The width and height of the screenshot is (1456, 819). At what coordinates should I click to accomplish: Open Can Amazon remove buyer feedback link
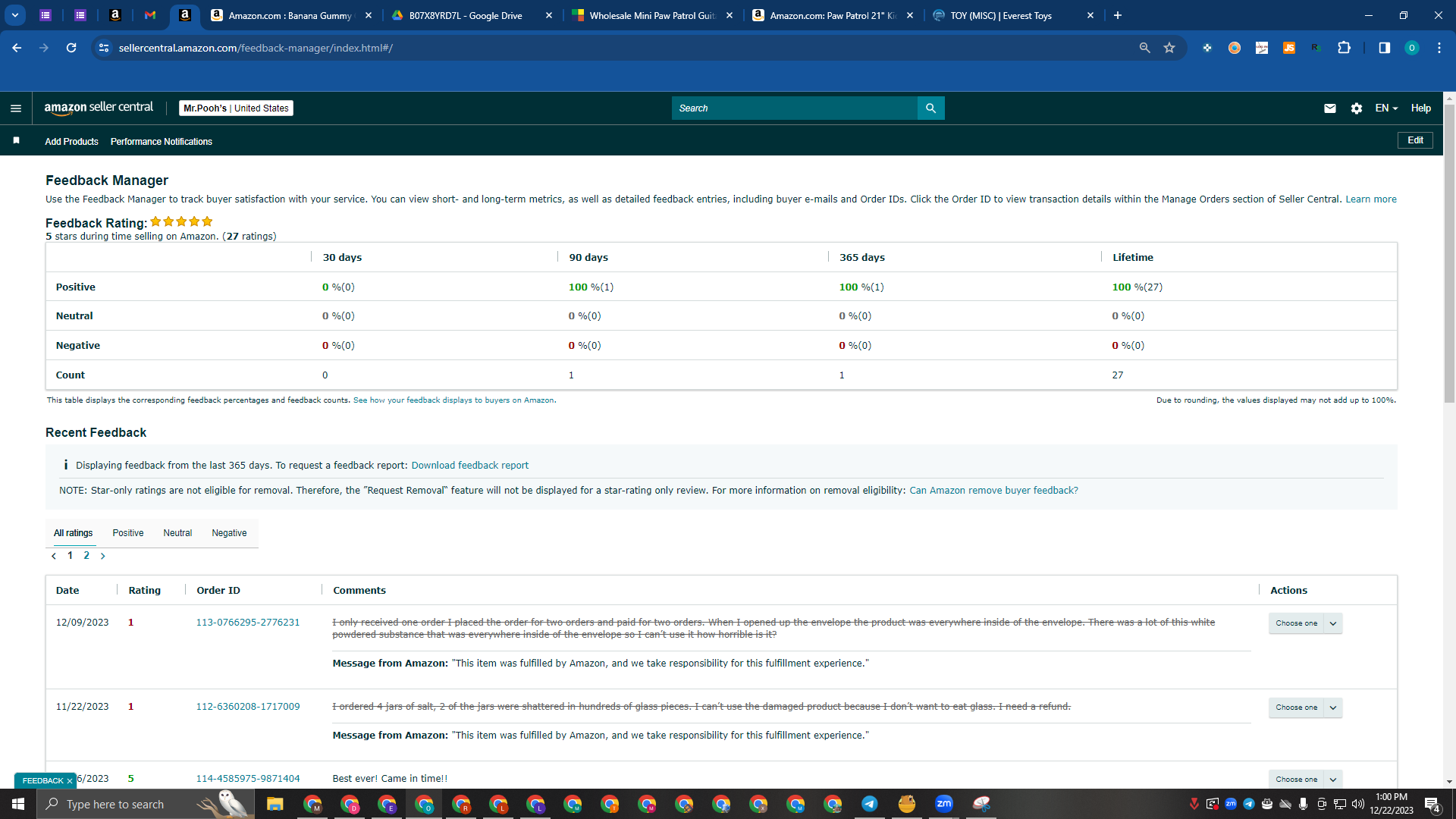pos(993,491)
